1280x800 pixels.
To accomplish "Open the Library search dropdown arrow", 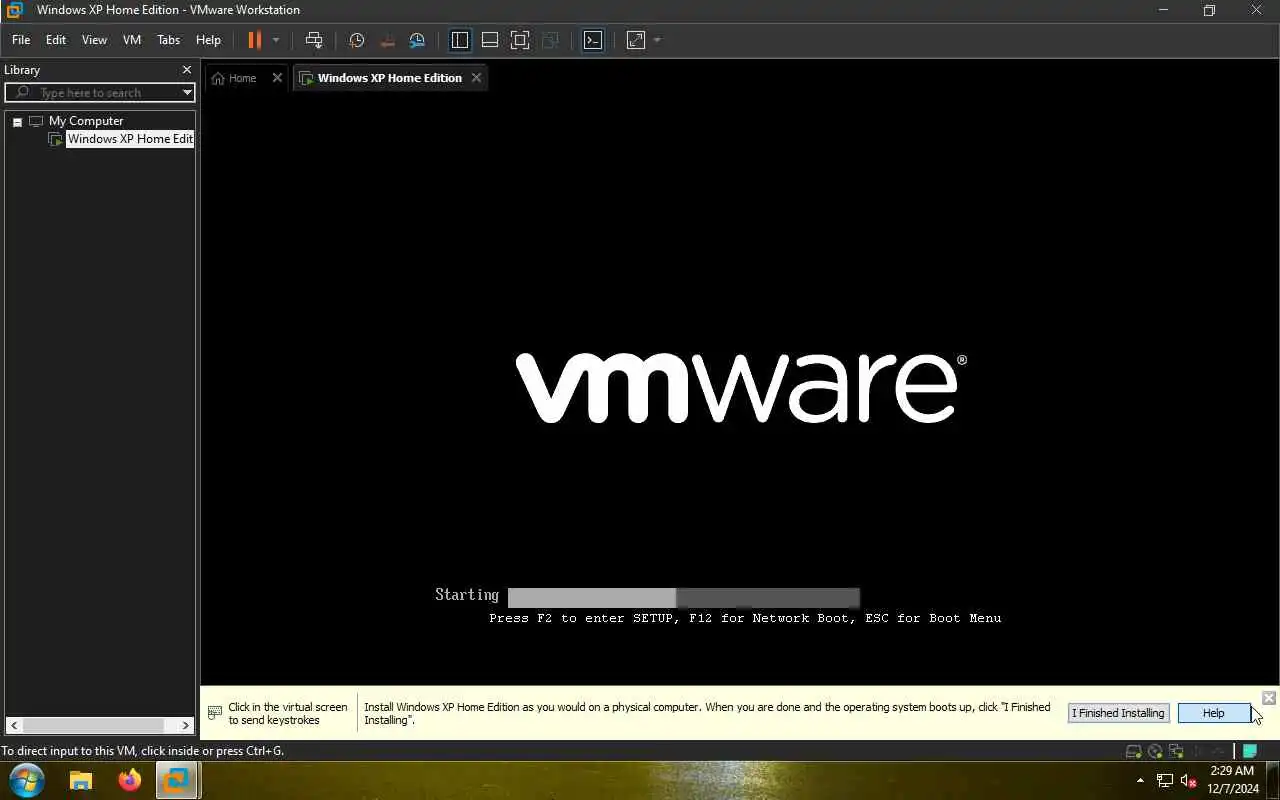I will click(x=187, y=92).
